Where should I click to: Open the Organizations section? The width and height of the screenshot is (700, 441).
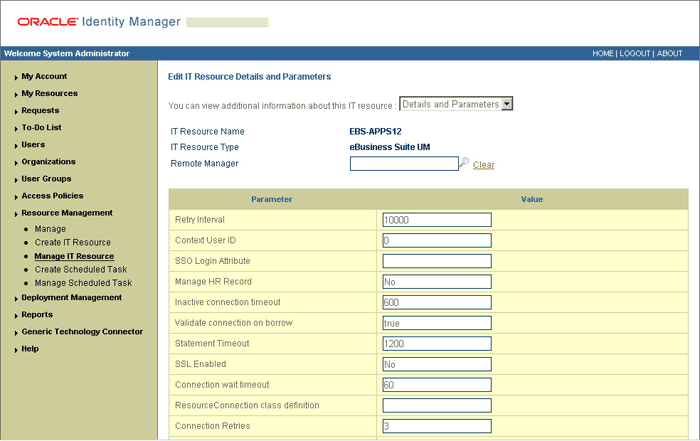coord(48,162)
